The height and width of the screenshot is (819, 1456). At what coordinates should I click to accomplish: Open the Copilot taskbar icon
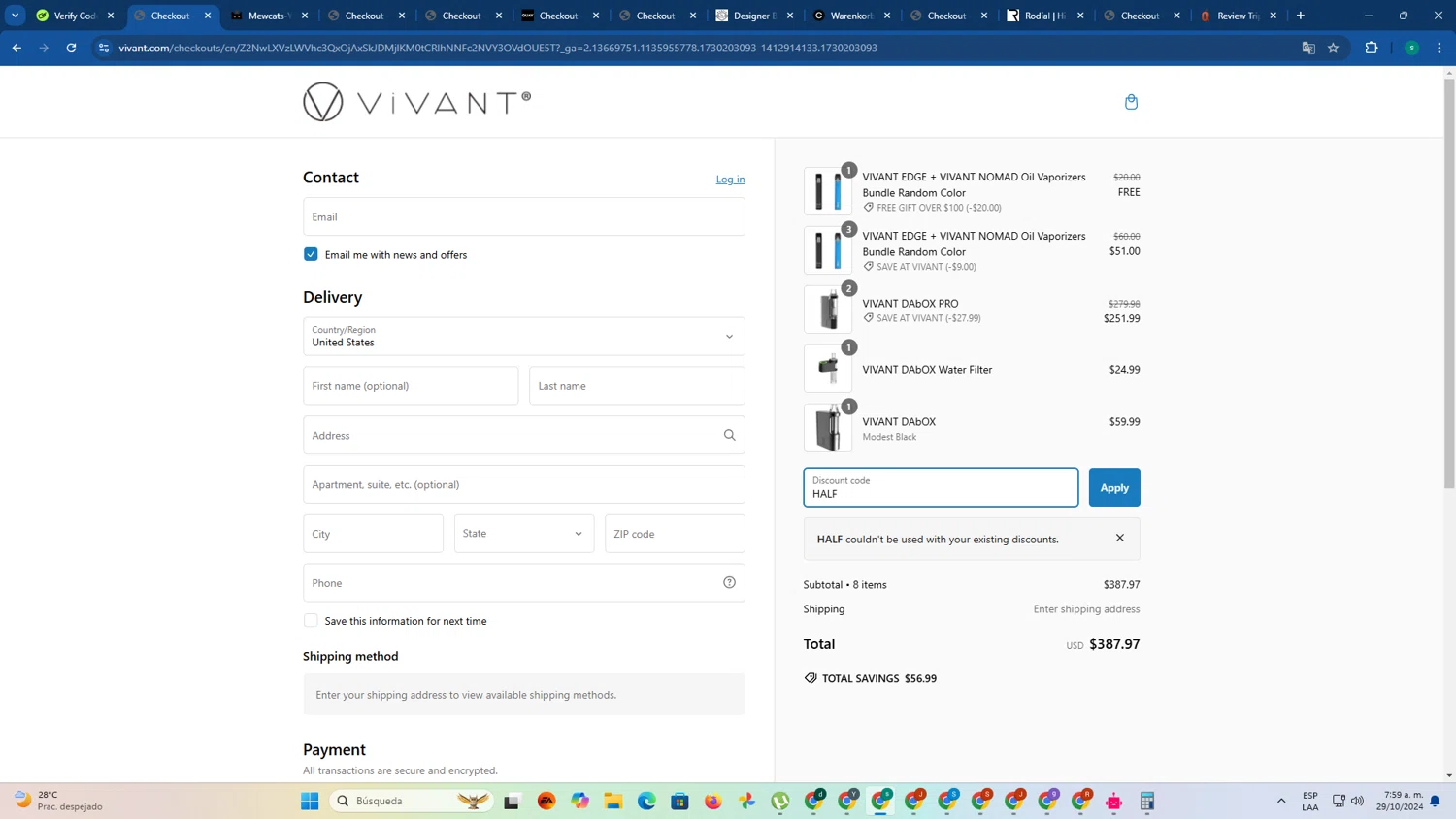[x=580, y=801]
